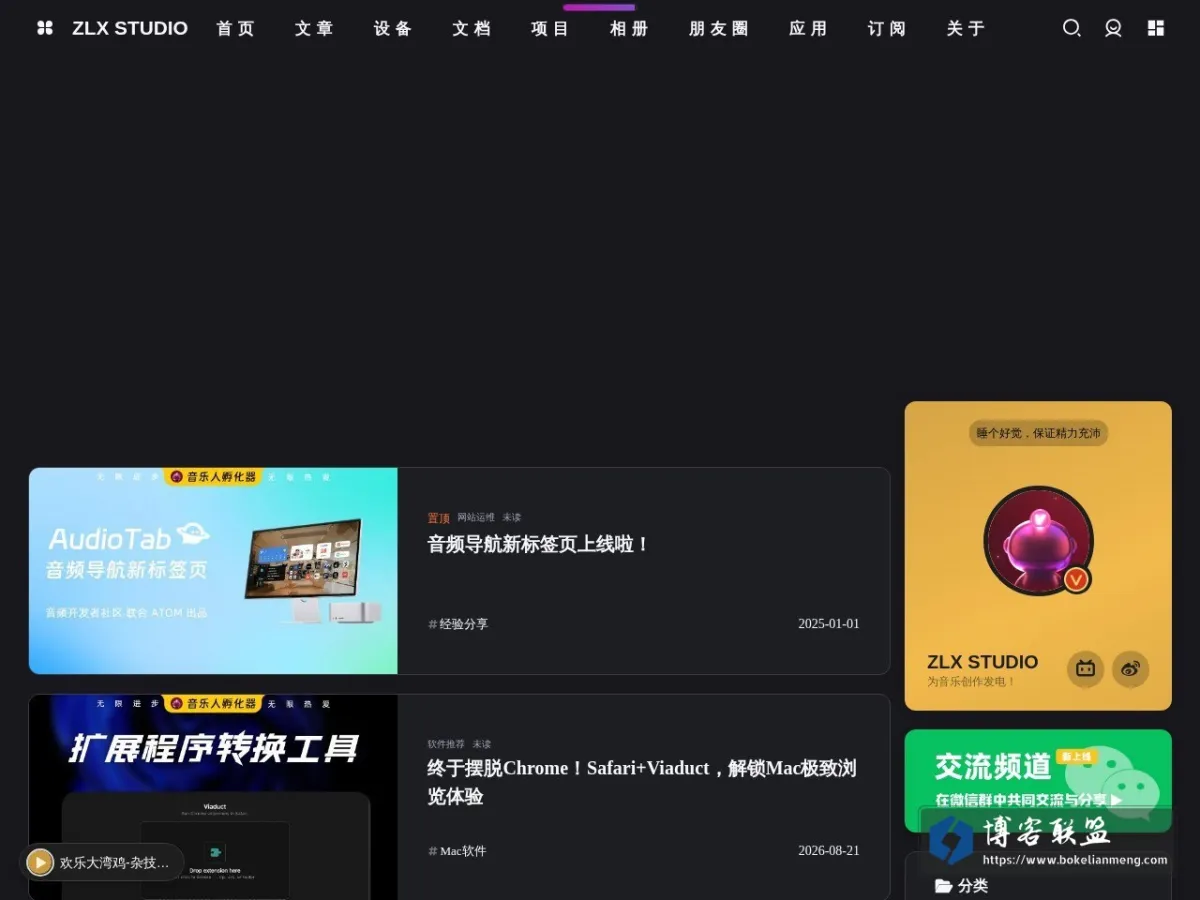Open the 文档 menu item
1200x900 pixels.
pos(472,28)
